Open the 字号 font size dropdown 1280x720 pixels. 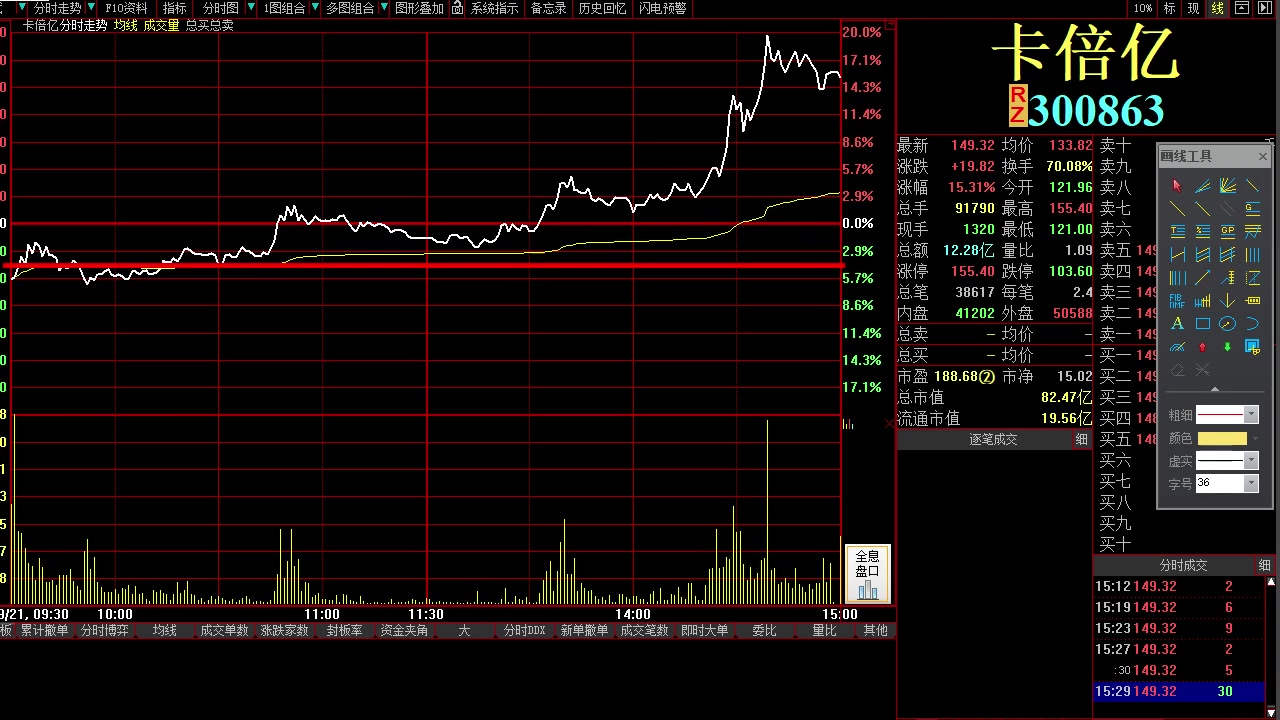pyautogui.click(x=1251, y=483)
